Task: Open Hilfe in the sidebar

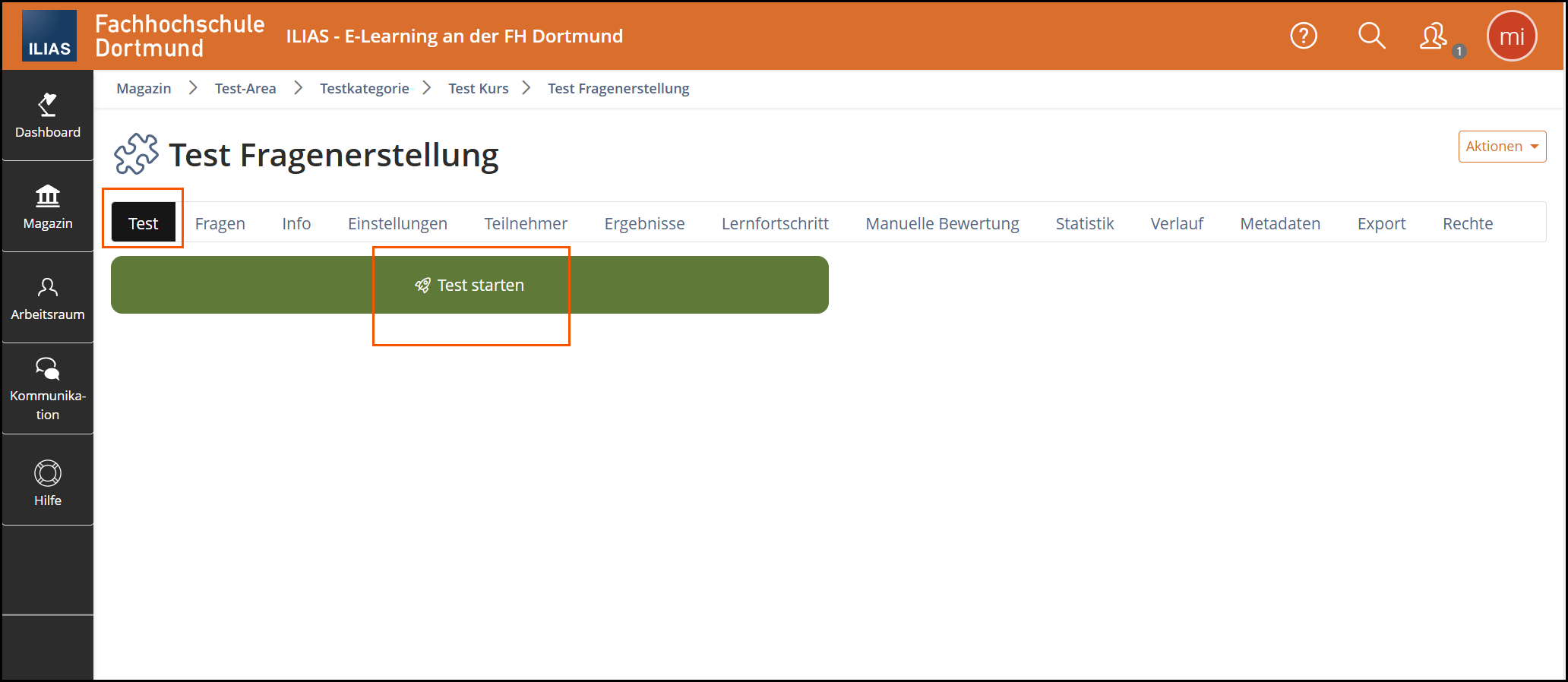Action: (47, 482)
